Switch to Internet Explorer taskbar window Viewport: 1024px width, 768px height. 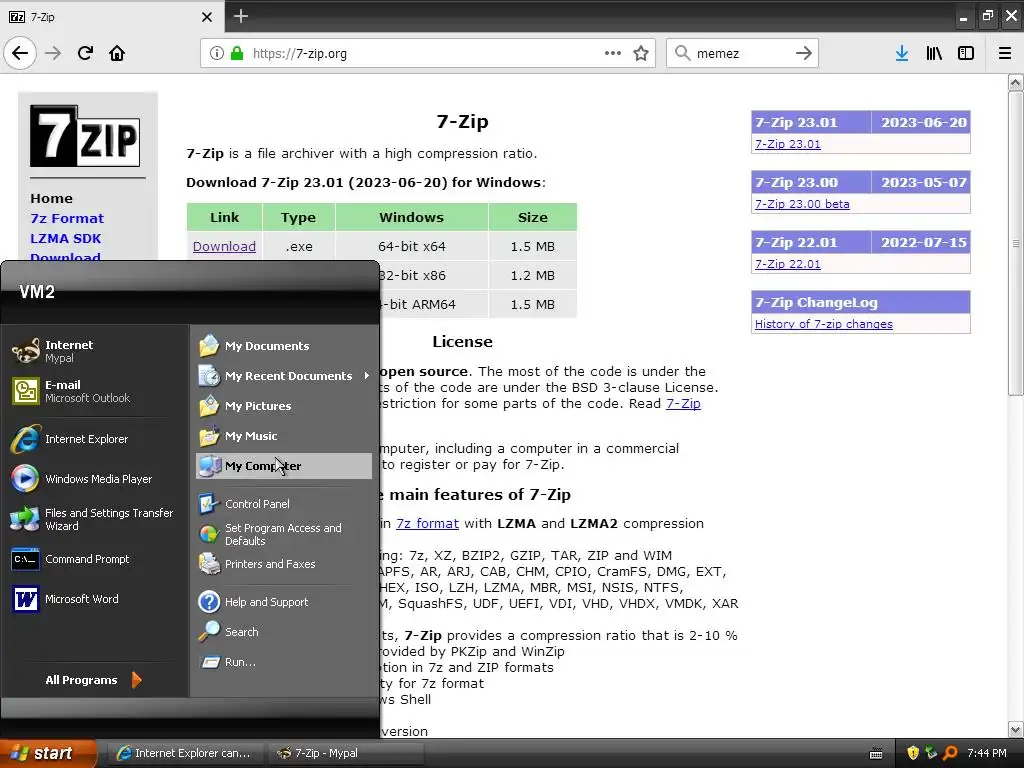point(185,753)
